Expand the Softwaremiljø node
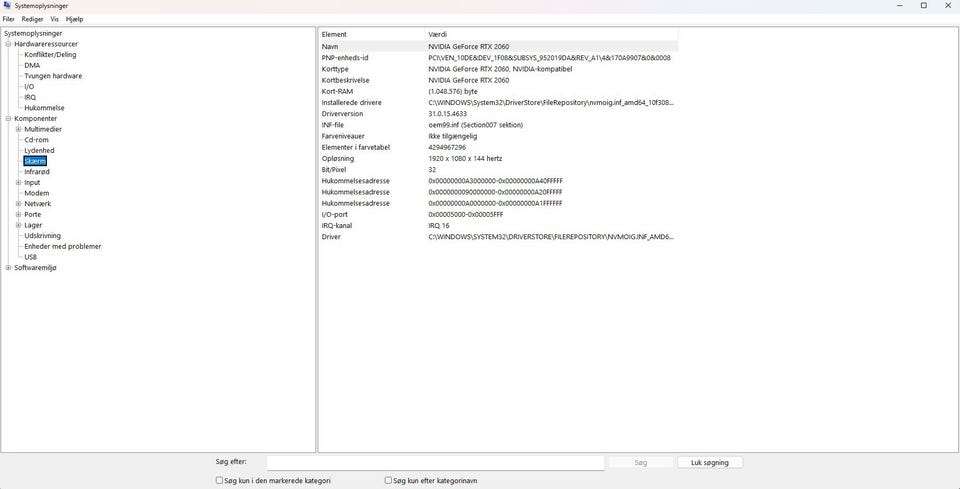Screen dimensions: 960x489 click(x=8, y=268)
